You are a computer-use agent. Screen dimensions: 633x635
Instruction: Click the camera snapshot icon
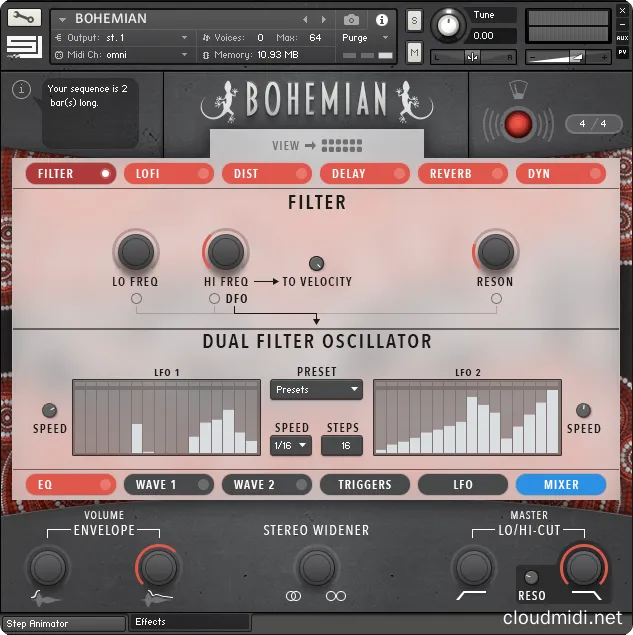(x=351, y=19)
